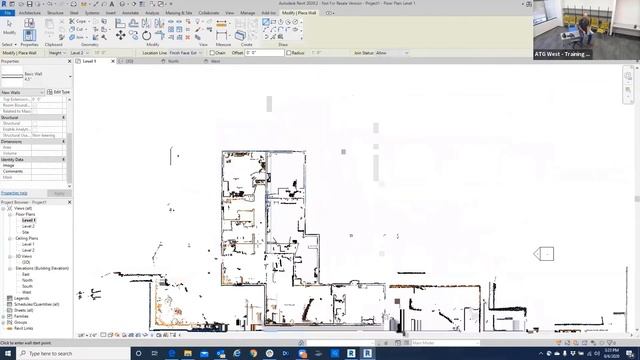Click the Rotate tool in Modify panel

click(x=147, y=36)
